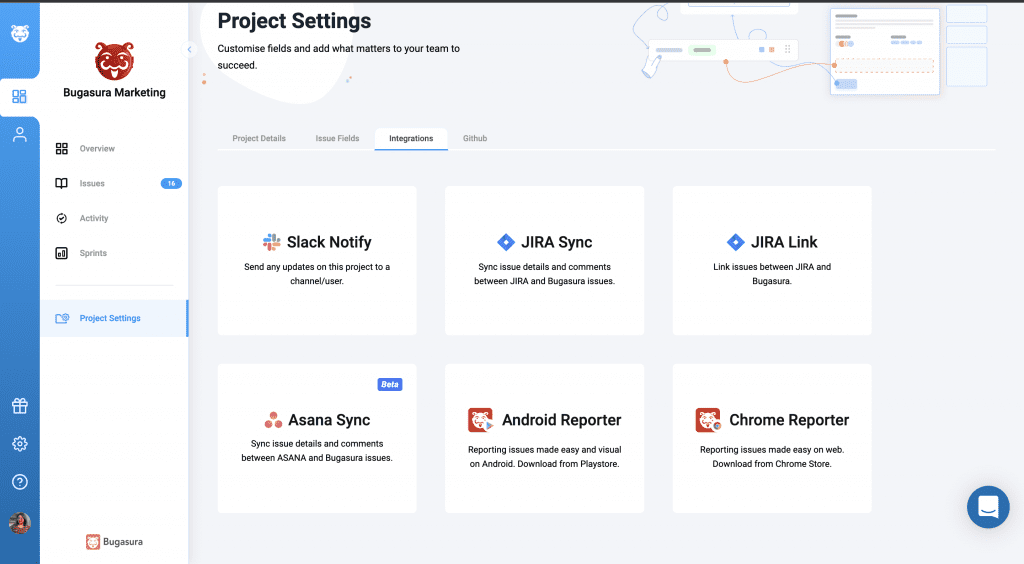This screenshot has width=1024, height=564.
Task: Open the gift box rewards icon
Action: point(20,406)
